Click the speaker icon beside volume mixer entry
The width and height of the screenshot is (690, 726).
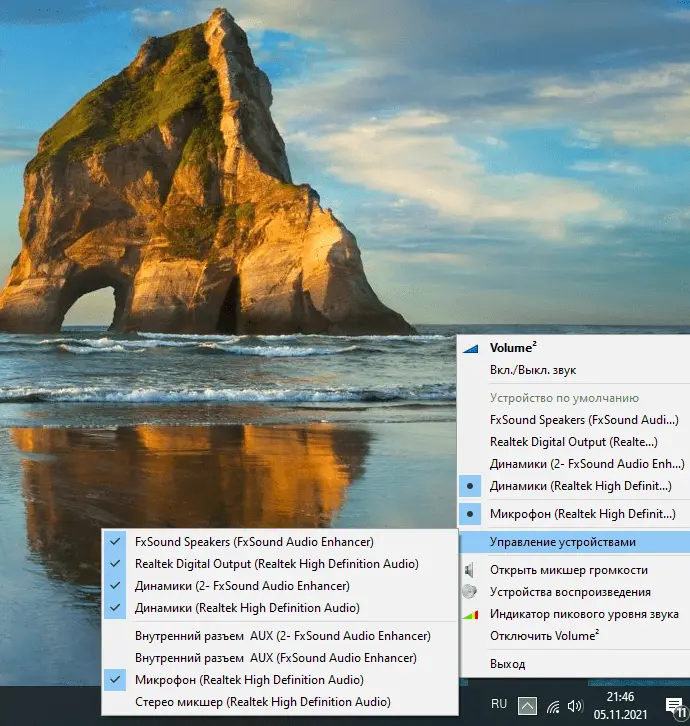(469, 570)
